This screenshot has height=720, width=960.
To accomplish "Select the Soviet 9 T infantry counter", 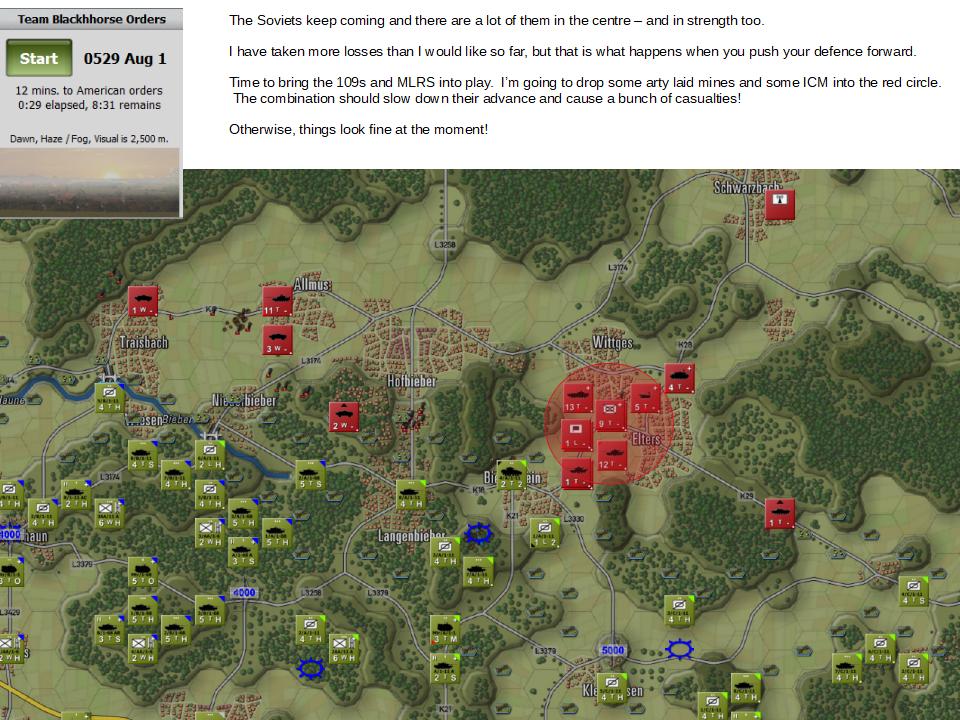I will [x=610, y=414].
